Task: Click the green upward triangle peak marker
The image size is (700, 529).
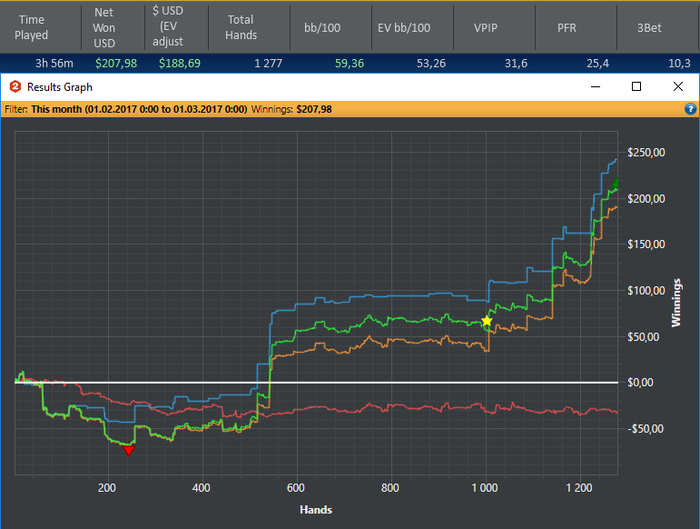Action: point(615,183)
